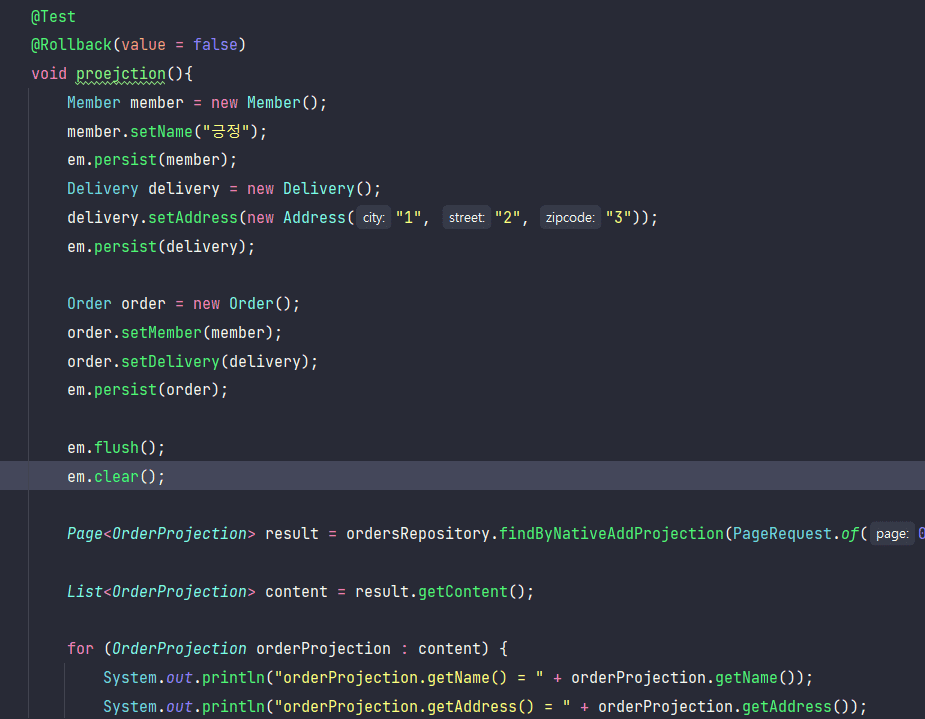Click the 'false' value in Rollback
This screenshot has height=719, width=925.
215,45
